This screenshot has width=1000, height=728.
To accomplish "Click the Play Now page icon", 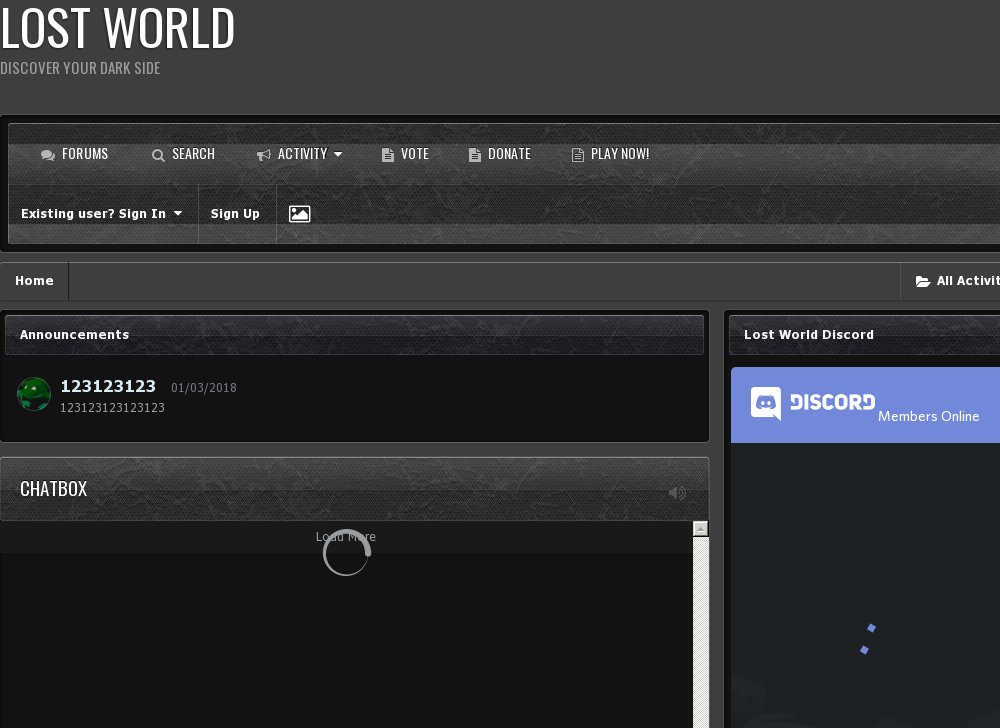I will tap(578, 155).
